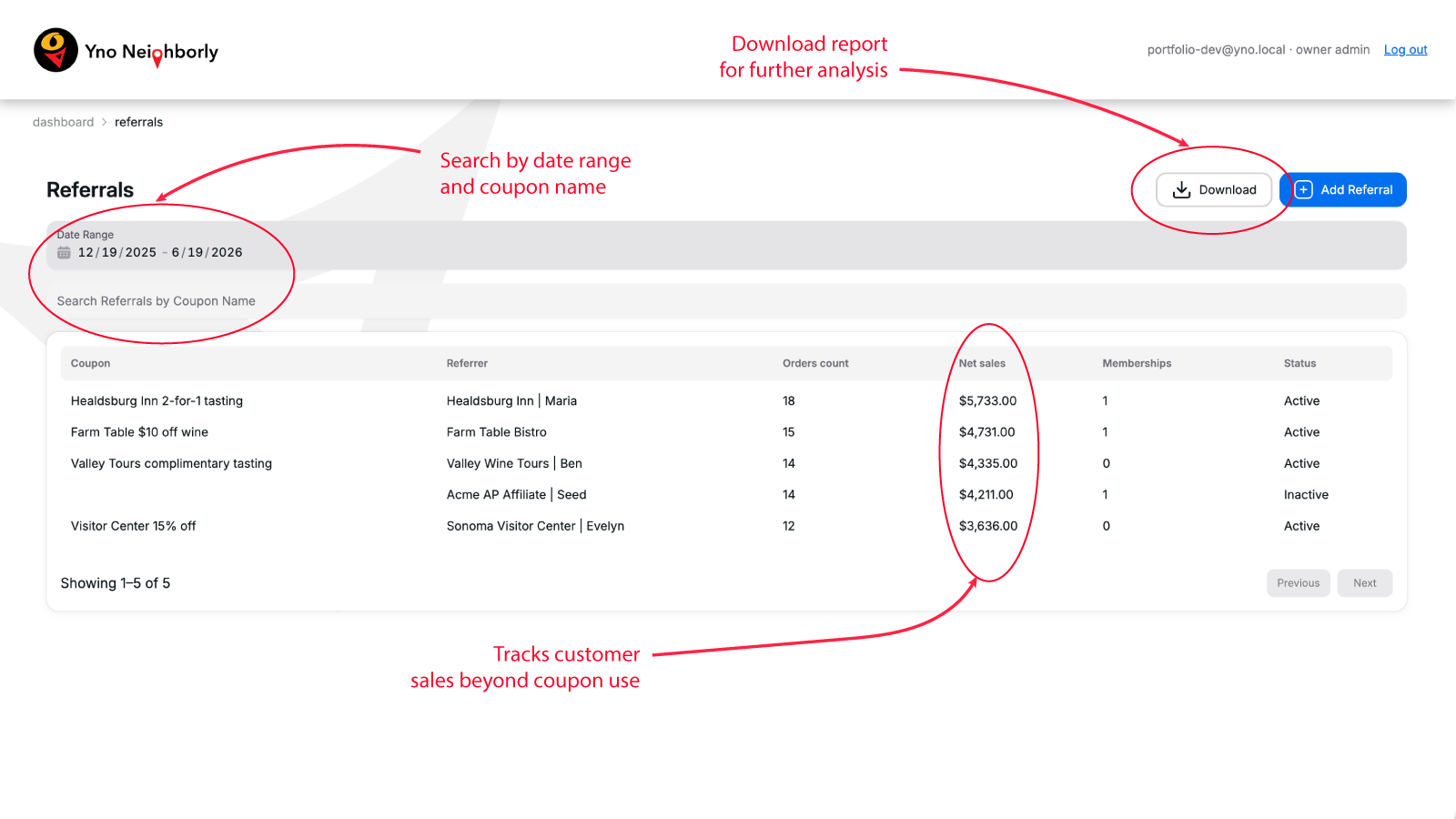Click the Yno Neighborly logo icon
Screen dimensions: 1456x819
[56, 50]
